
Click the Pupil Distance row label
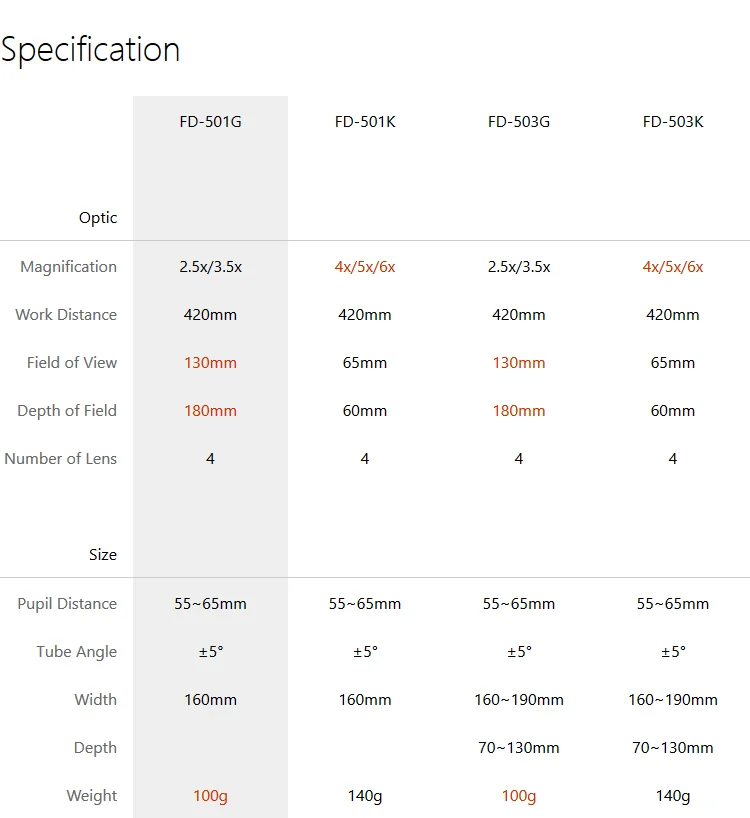click(67, 604)
